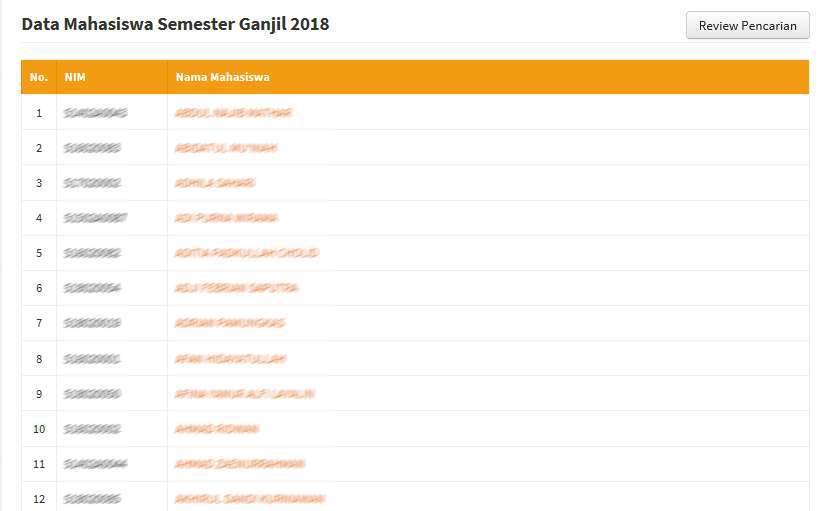Open the student name link in row 9
Screen dimensions: 829x511
point(245,394)
